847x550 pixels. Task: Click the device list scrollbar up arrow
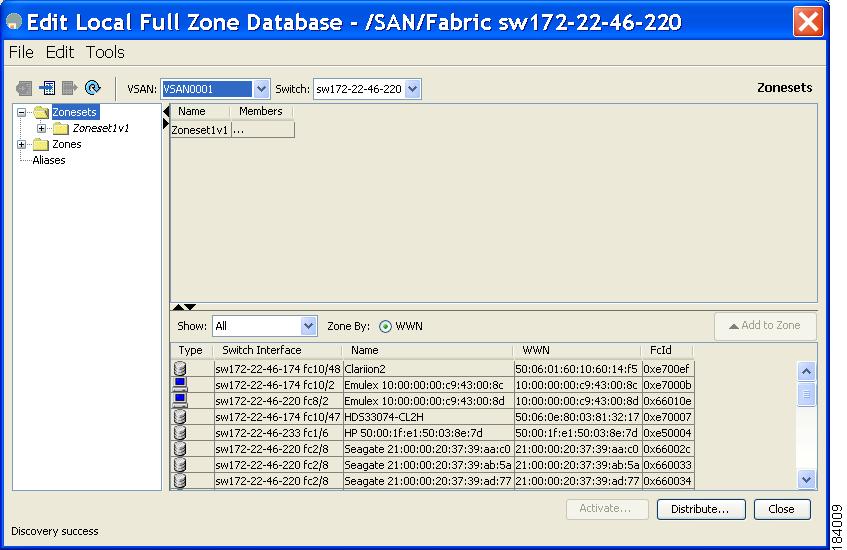tap(806, 371)
